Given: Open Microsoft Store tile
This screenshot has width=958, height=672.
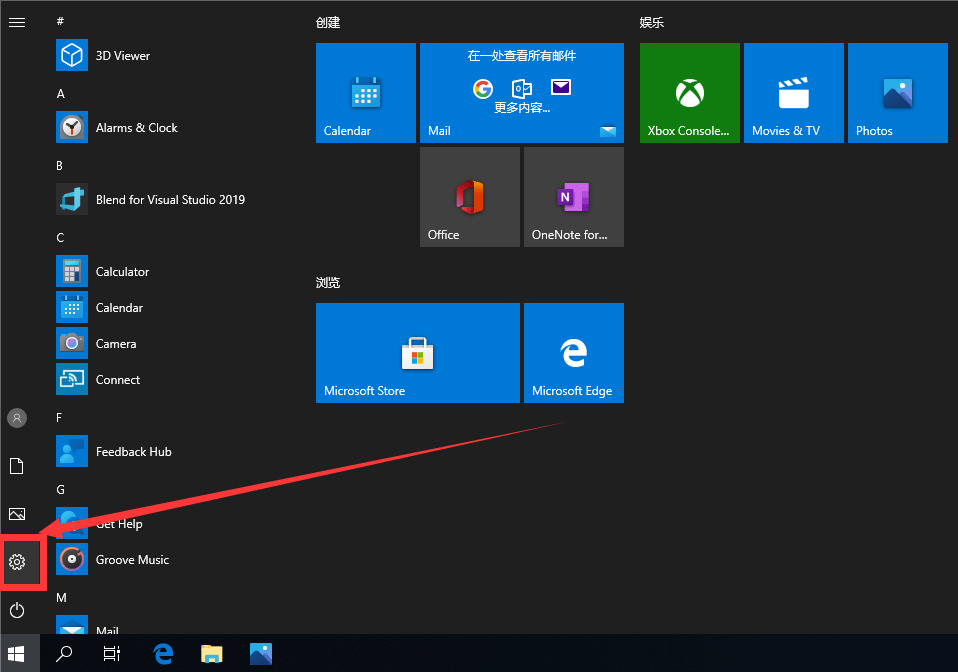Looking at the screenshot, I should [418, 353].
